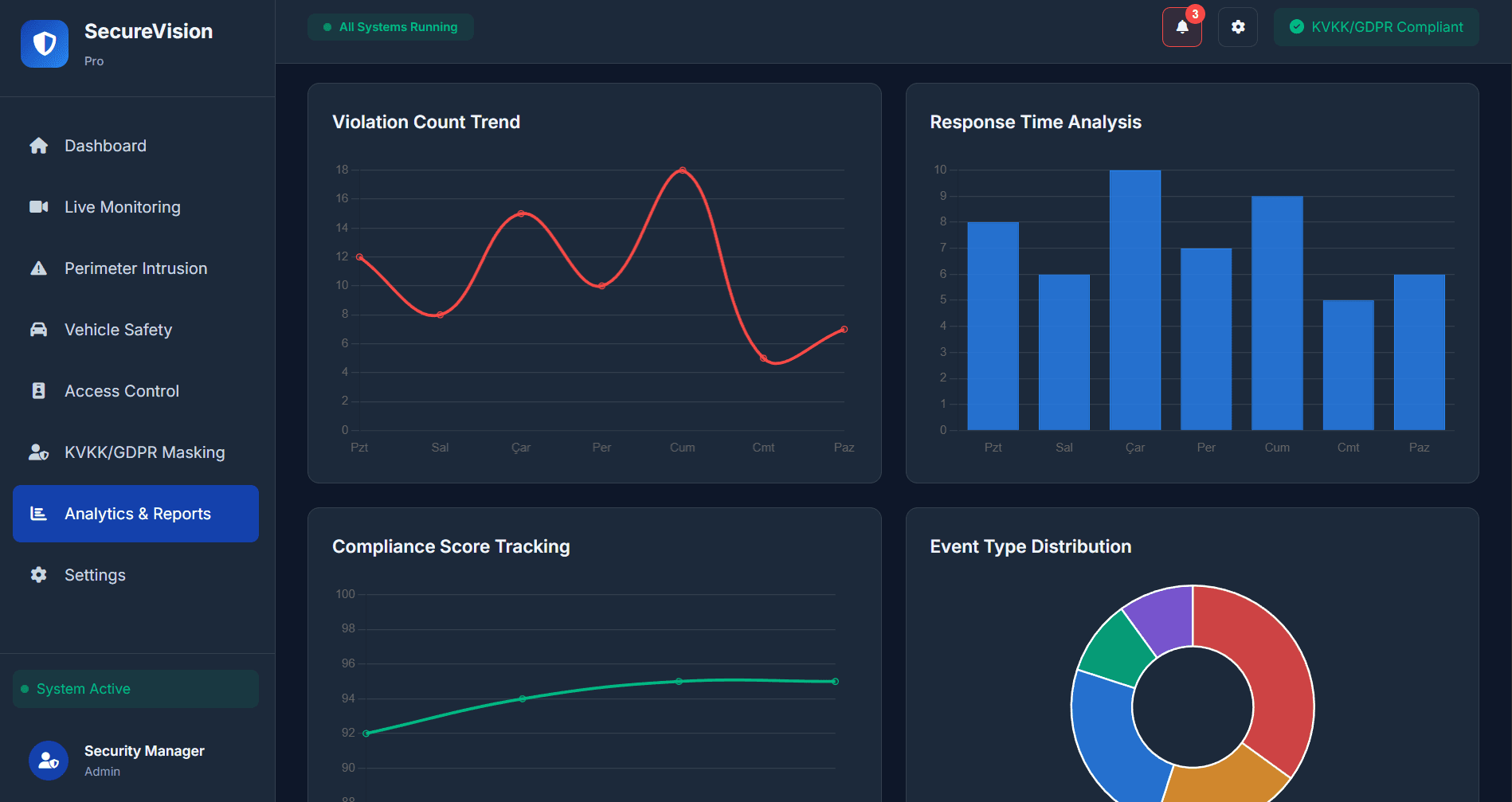Click the All Systems Running status pill
The height and width of the screenshot is (802, 1512).
(x=390, y=27)
